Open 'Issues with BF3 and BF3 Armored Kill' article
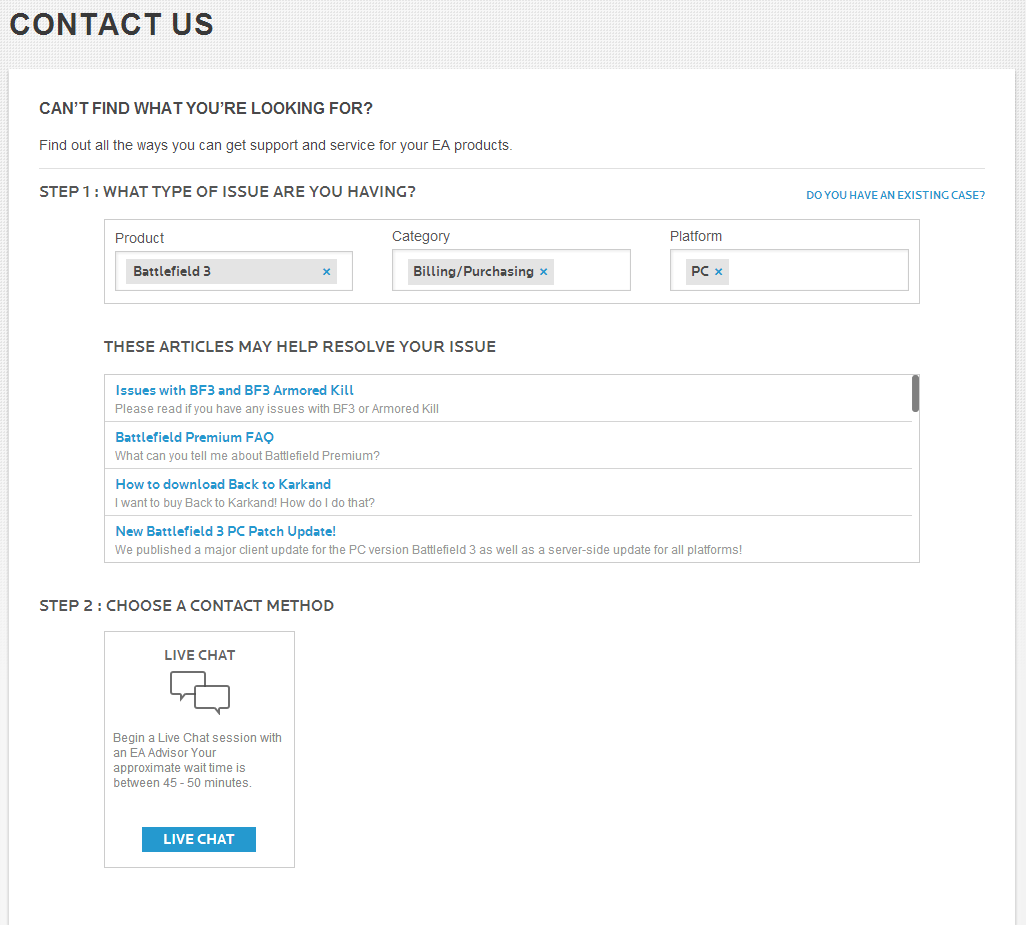The height and width of the screenshot is (925, 1026). 234,390
